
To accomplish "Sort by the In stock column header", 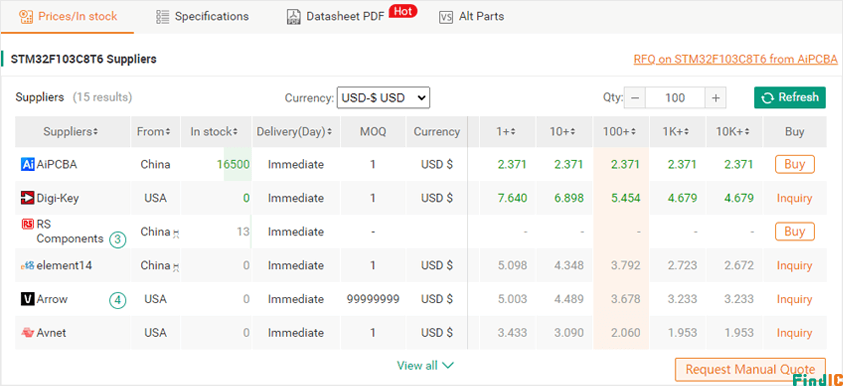I will [x=214, y=132].
